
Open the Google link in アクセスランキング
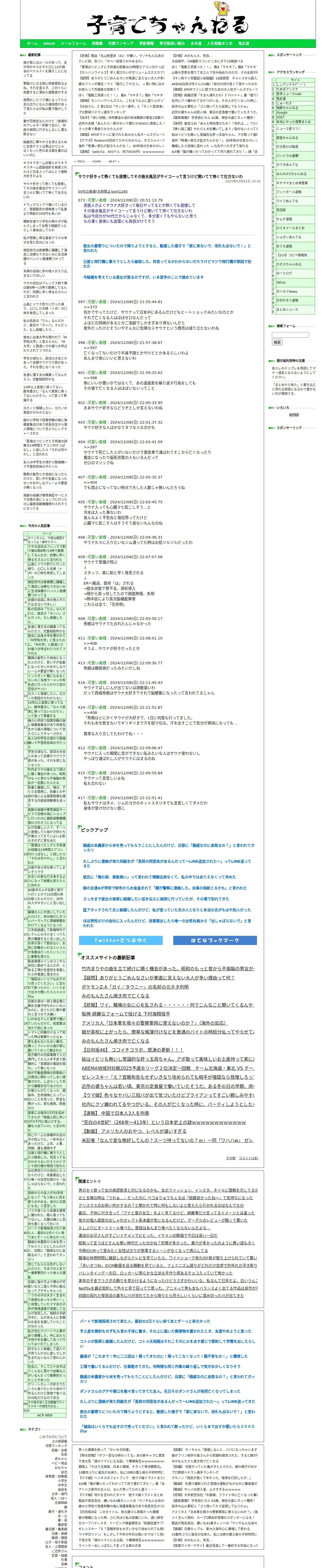pos(282,113)
